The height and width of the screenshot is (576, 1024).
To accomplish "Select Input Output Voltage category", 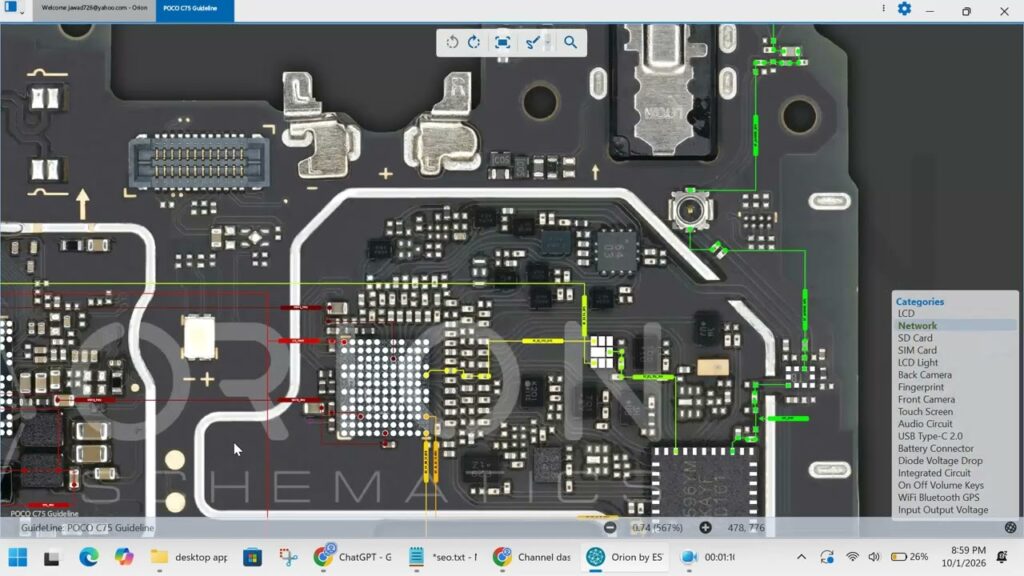I will (x=942, y=510).
